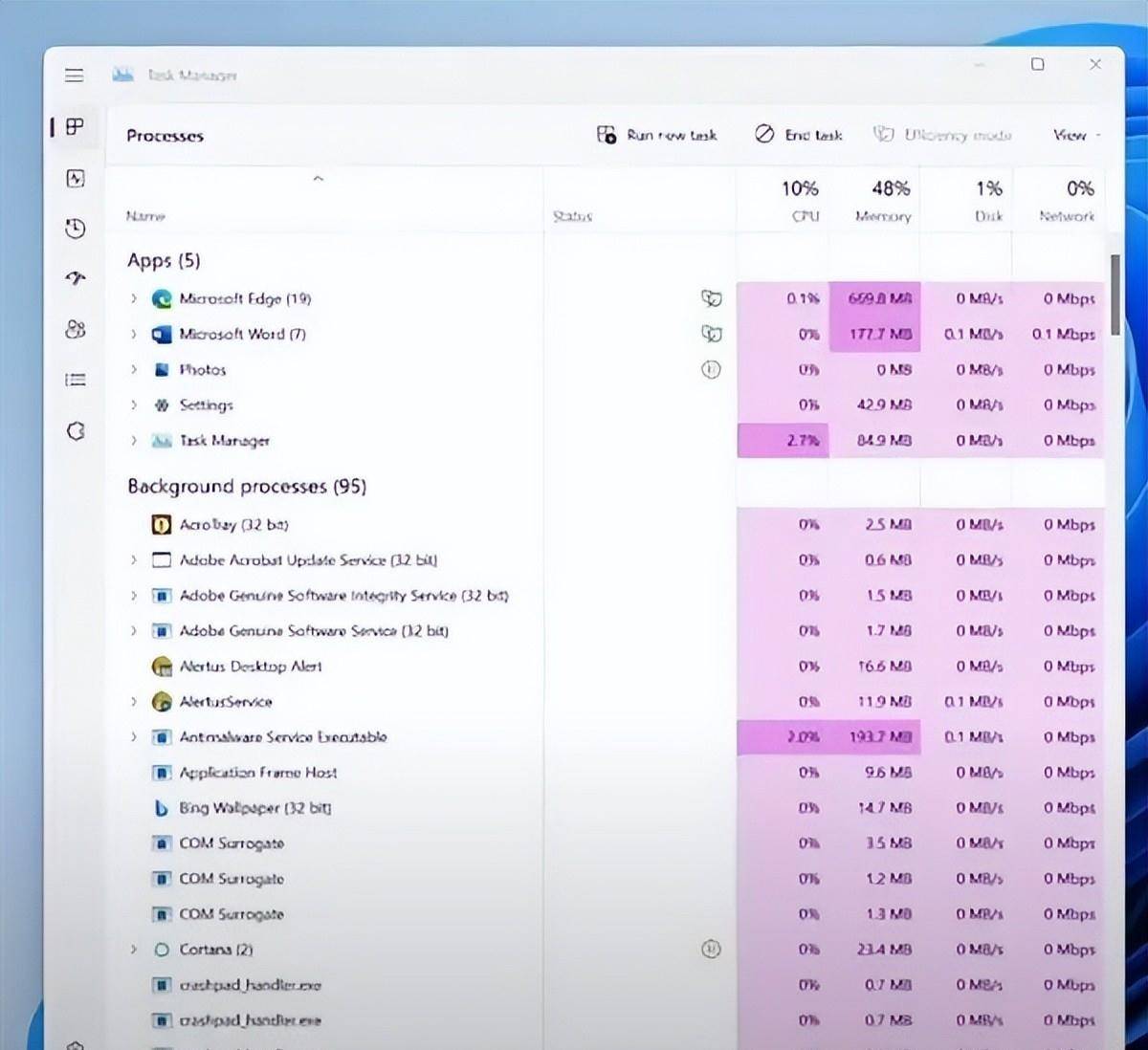Viewport: 1148px width, 1050px height.
Task: Expand Adobe Acrobat Update Service row
Action: [x=134, y=559]
